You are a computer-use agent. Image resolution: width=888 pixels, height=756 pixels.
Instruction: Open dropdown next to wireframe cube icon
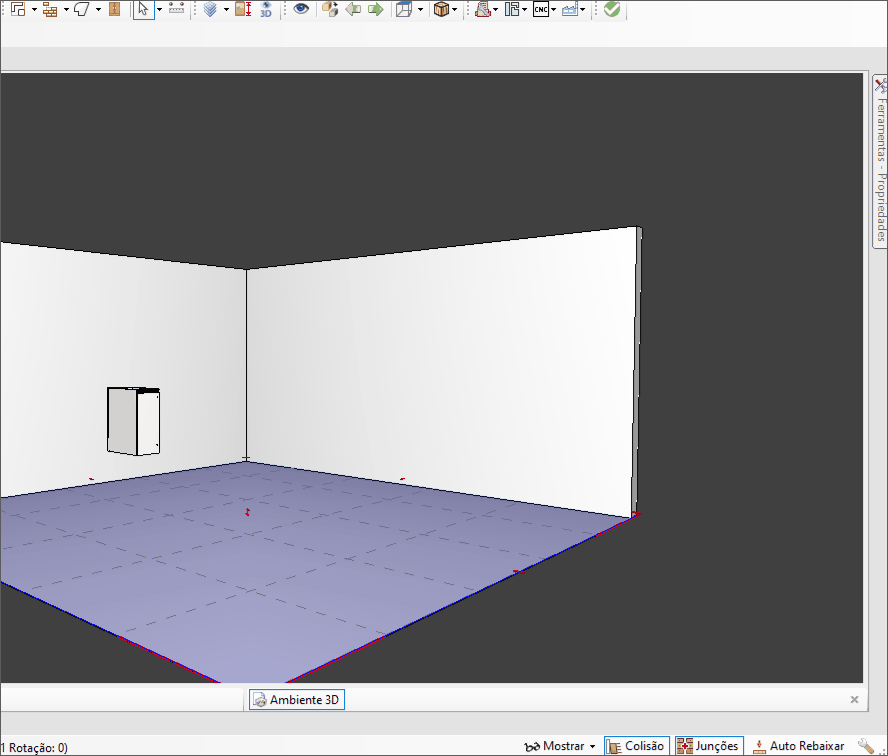(x=420, y=10)
